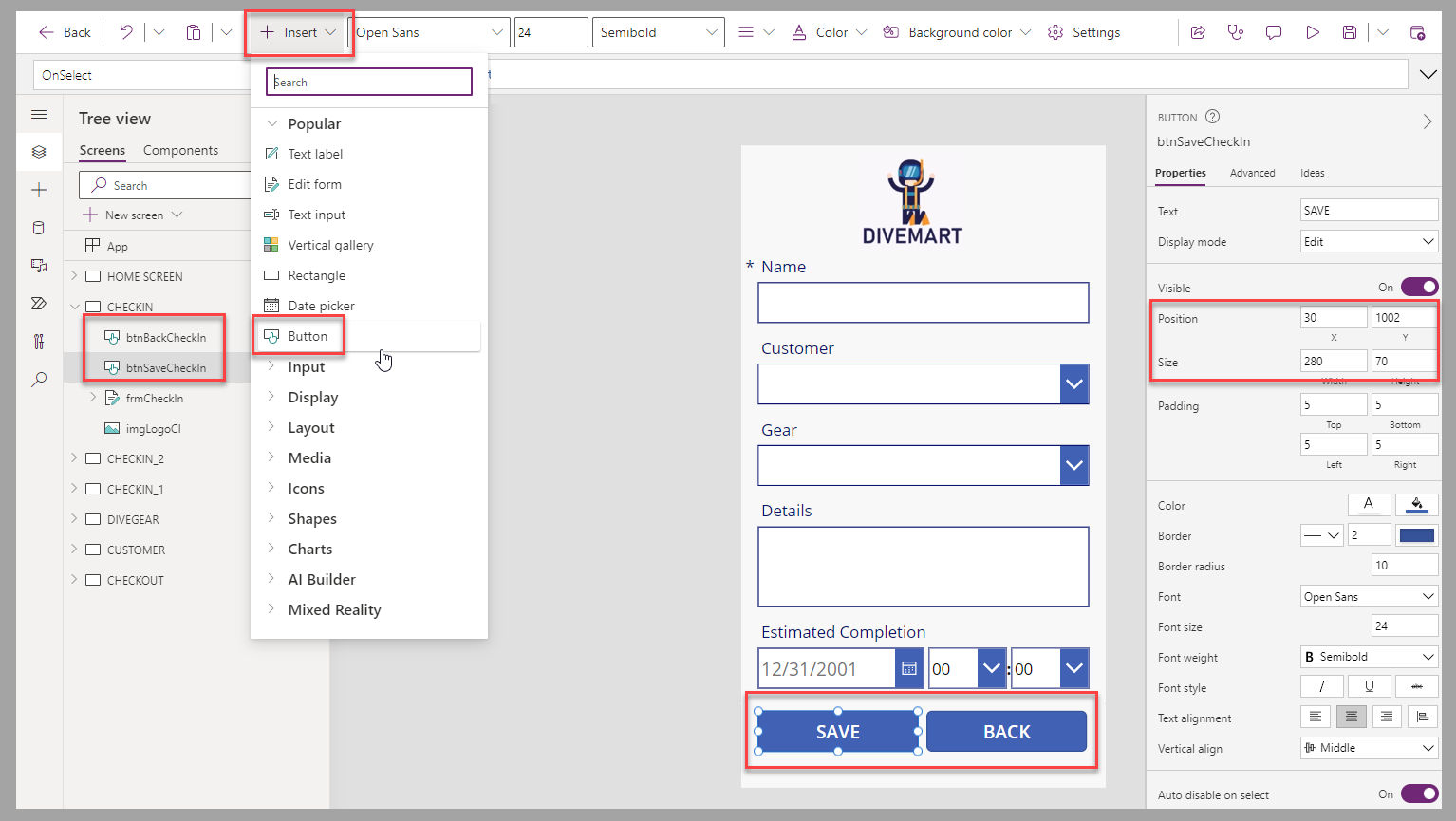Click the Back navigation button
This screenshot has width=1456, height=821.
tap(64, 31)
